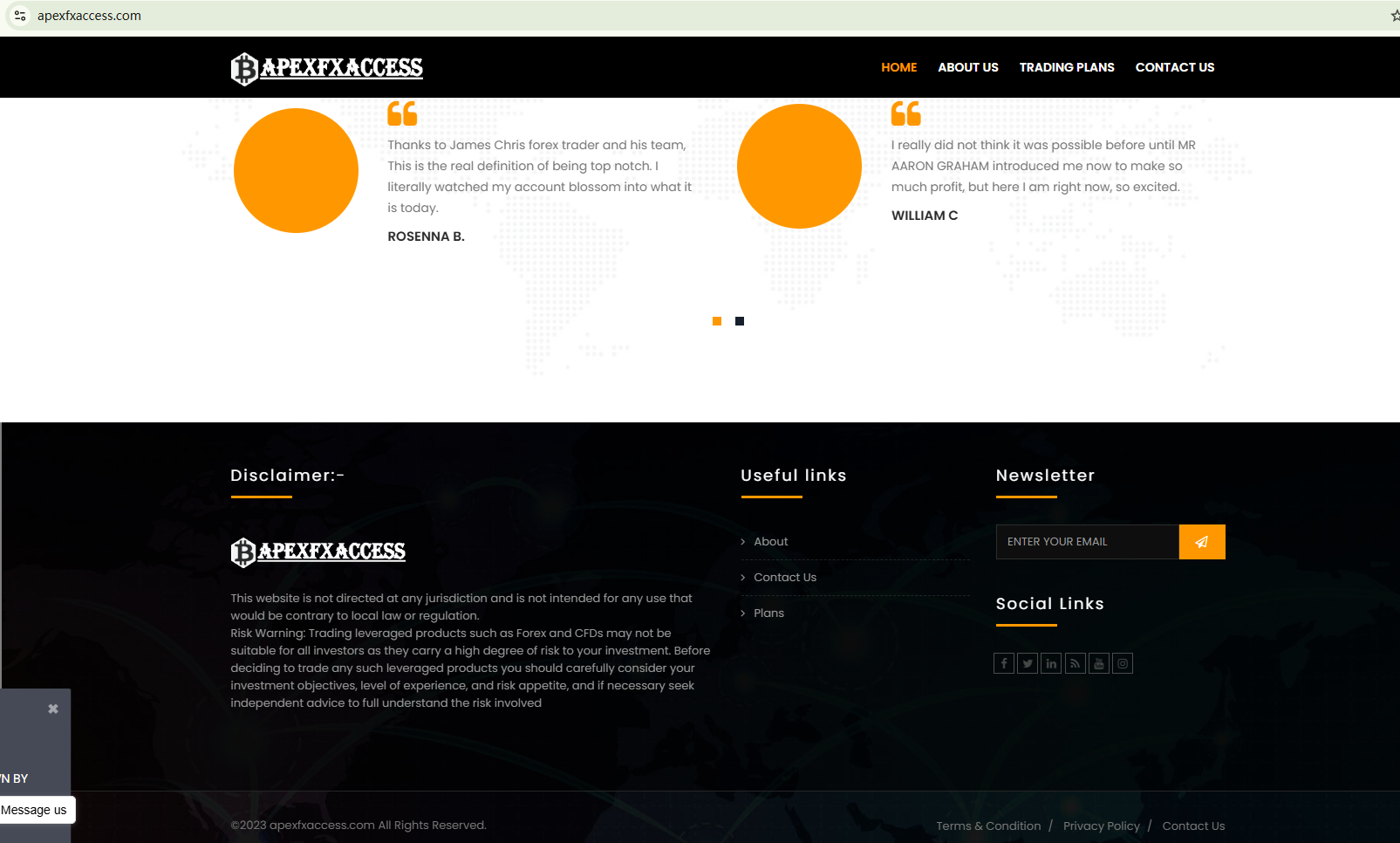Click the Message us chat button
This screenshot has height=843, width=1400.
pos(37,810)
